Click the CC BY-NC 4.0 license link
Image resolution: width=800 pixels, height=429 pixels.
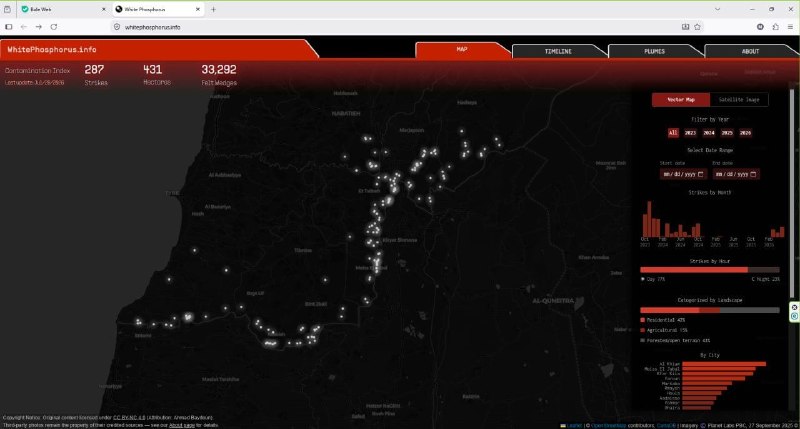pos(129,417)
